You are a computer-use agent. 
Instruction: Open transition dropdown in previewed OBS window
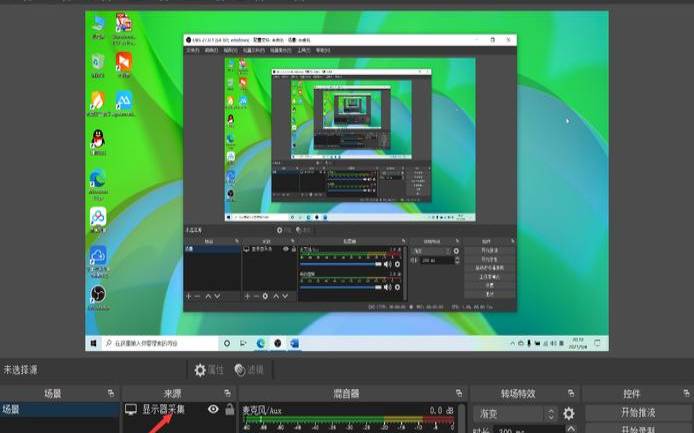432,251
